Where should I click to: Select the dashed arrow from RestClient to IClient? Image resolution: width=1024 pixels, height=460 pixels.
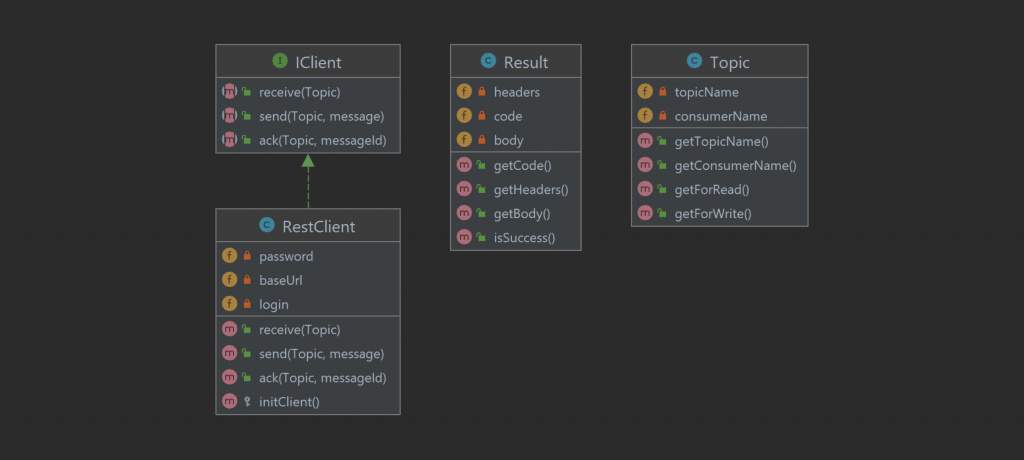[x=308, y=182]
